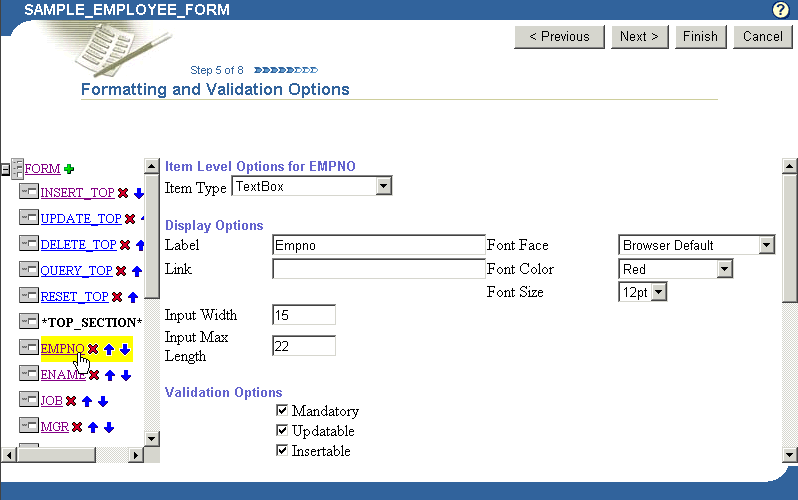Cancel the form wizard
798x500 pixels.
tap(762, 37)
